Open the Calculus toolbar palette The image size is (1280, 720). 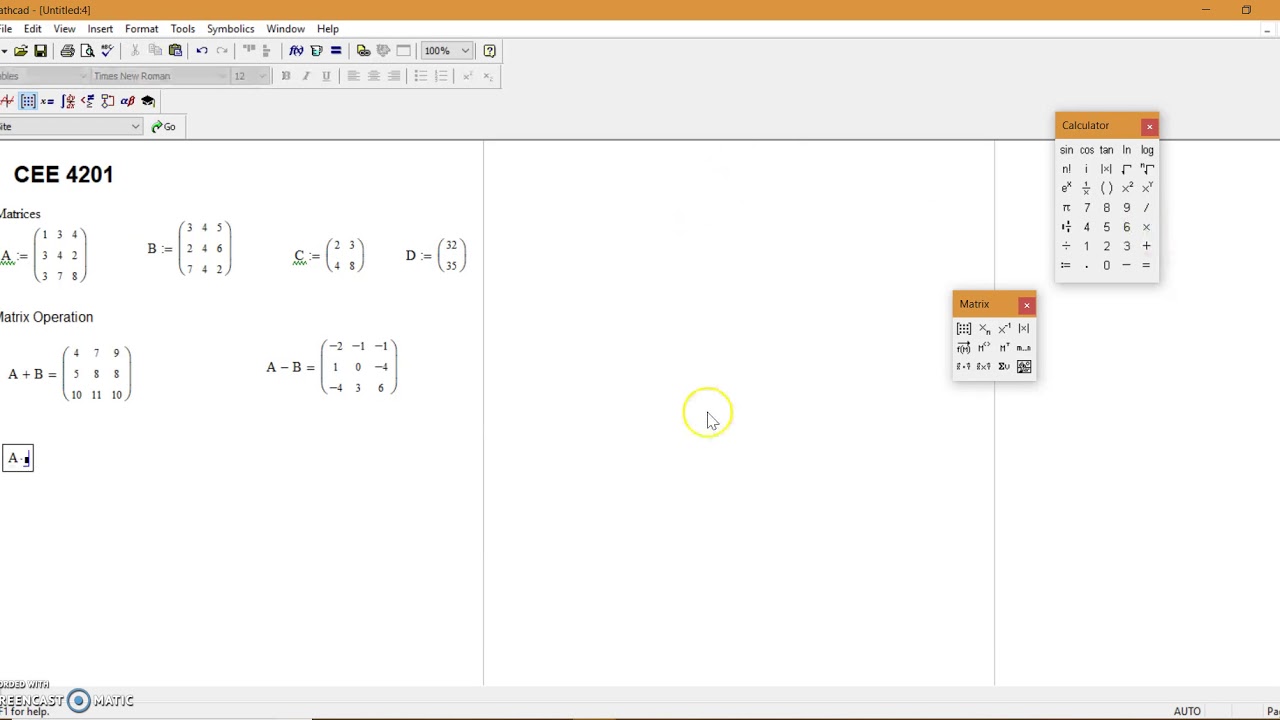pyautogui.click(x=68, y=101)
